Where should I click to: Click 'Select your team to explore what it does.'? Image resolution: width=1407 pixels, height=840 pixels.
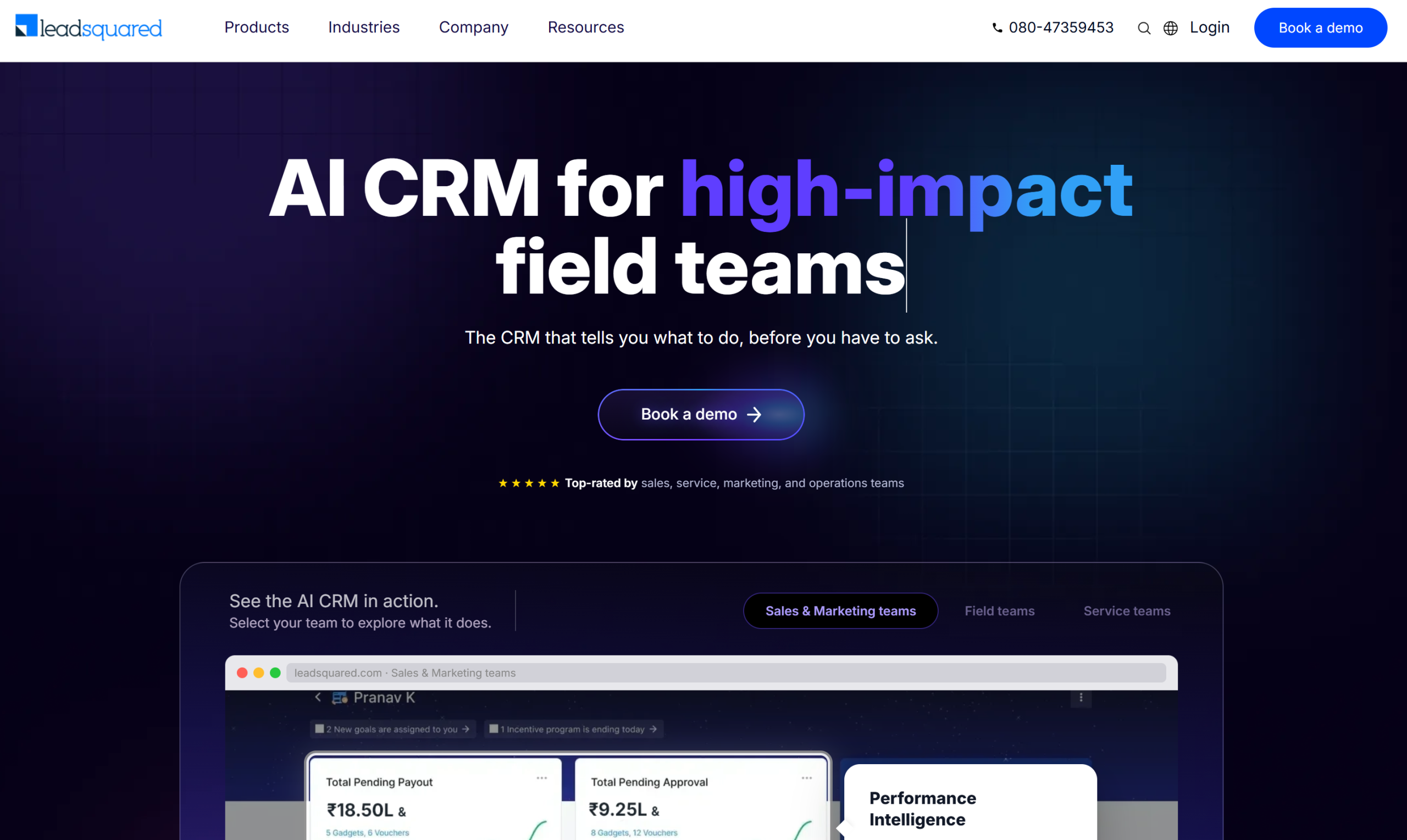360,622
